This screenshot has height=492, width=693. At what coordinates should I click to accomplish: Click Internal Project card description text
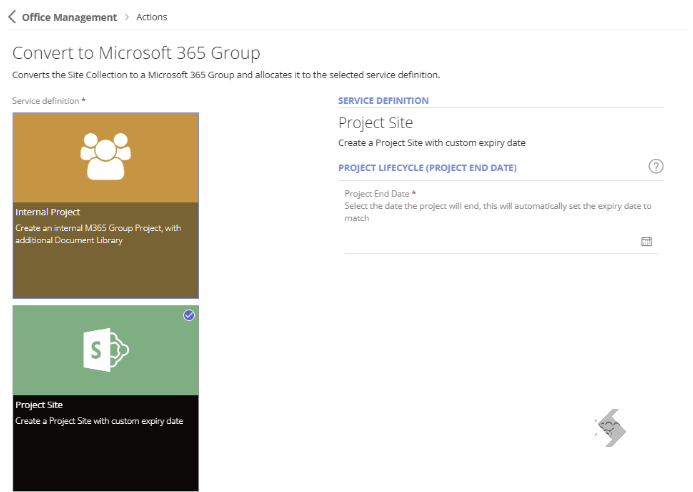tap(98, 234)
